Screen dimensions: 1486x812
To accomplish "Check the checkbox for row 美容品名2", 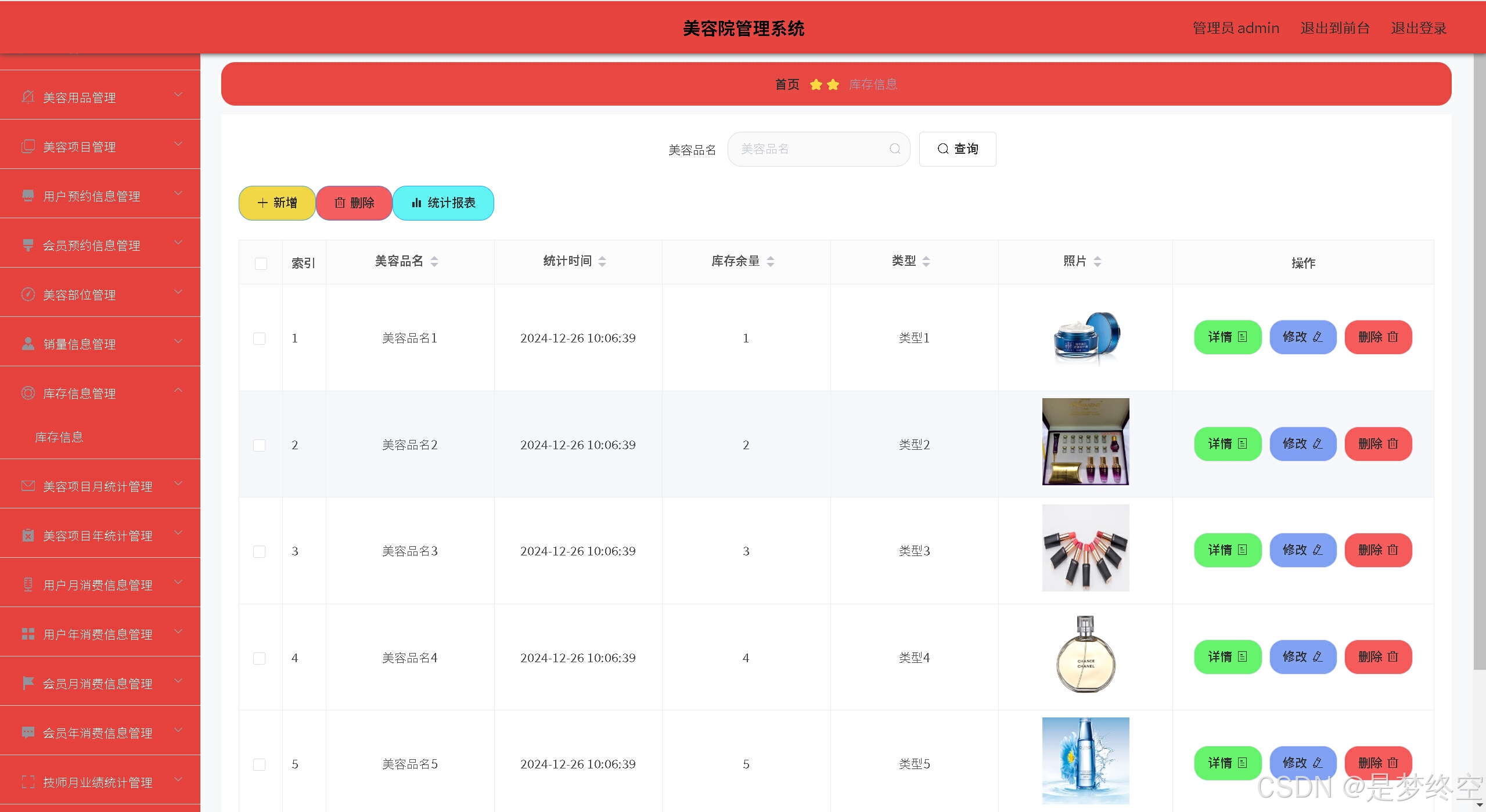I will click(x=260, y=445).
